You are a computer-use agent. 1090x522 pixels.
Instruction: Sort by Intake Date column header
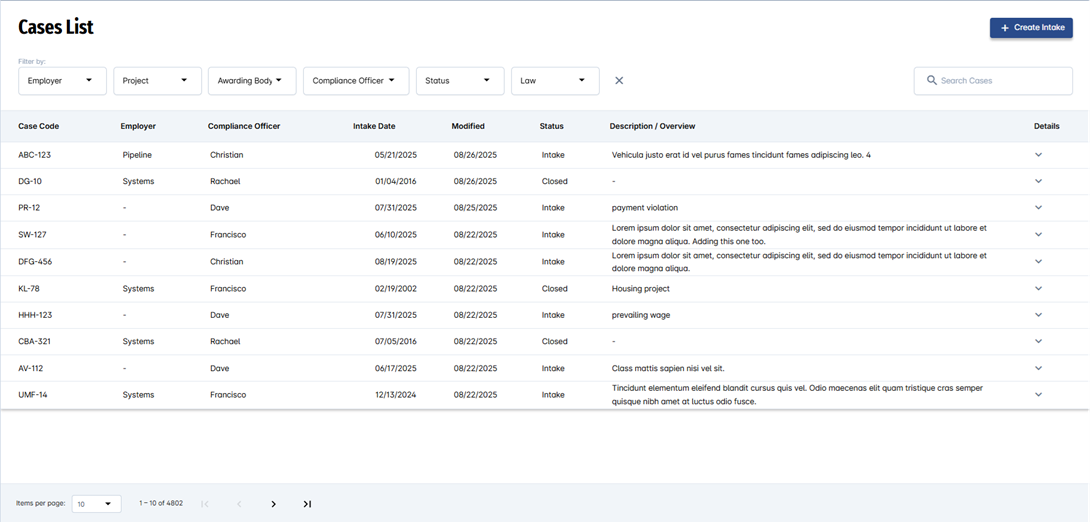point(374,127)
